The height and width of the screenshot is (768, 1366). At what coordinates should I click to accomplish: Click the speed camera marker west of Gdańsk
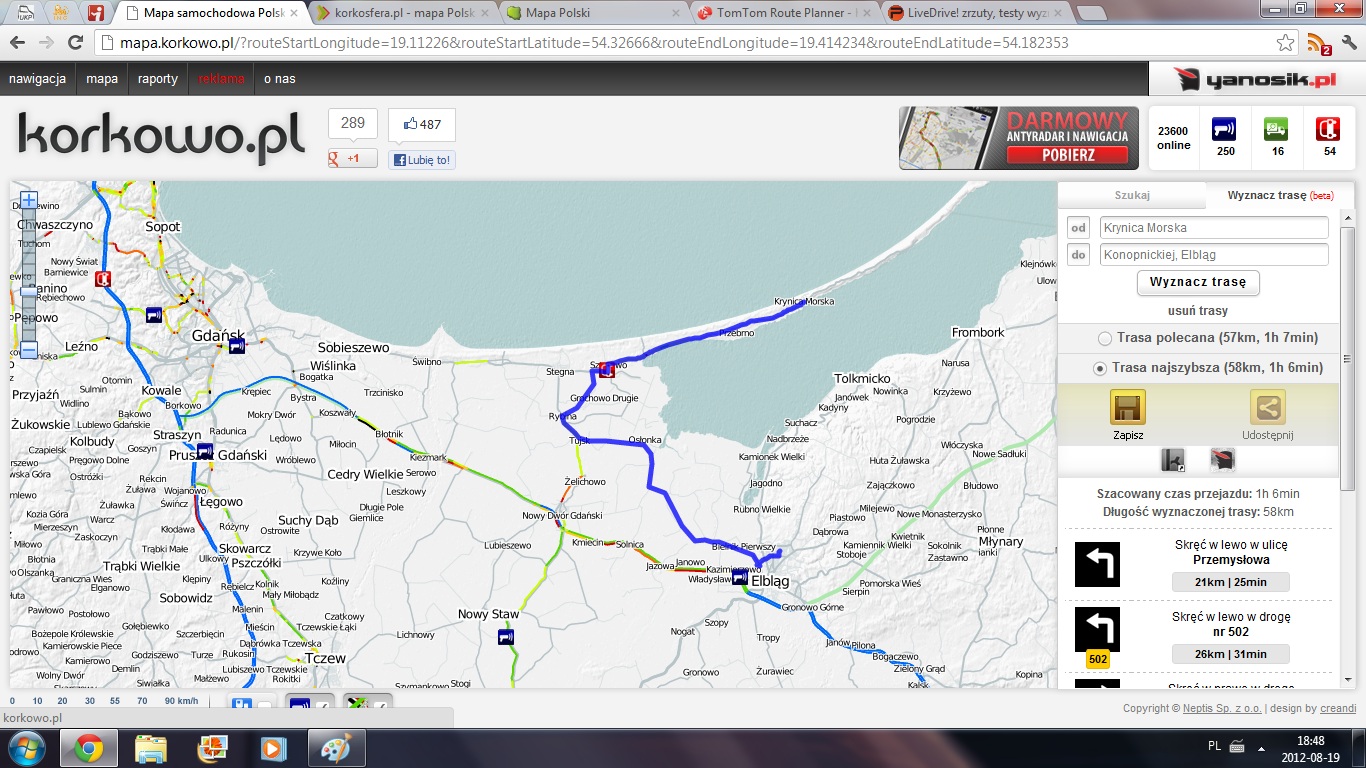click(x=153, y=314)
